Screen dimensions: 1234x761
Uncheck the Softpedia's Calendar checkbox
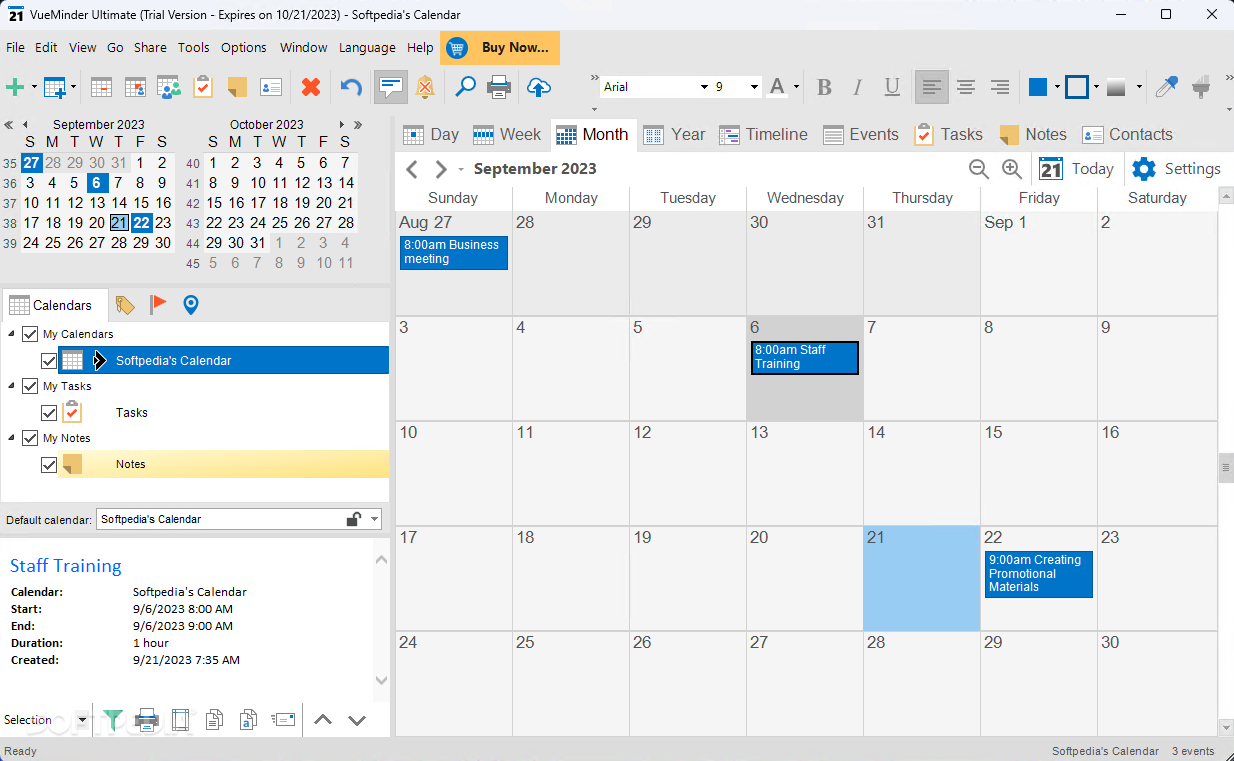[x=49, y=360]
